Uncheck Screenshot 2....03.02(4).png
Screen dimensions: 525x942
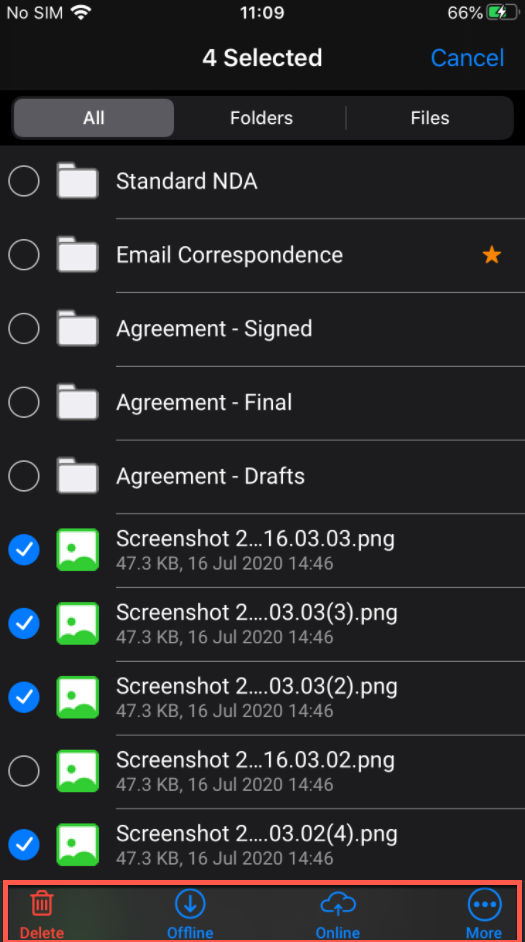(24, 845)
